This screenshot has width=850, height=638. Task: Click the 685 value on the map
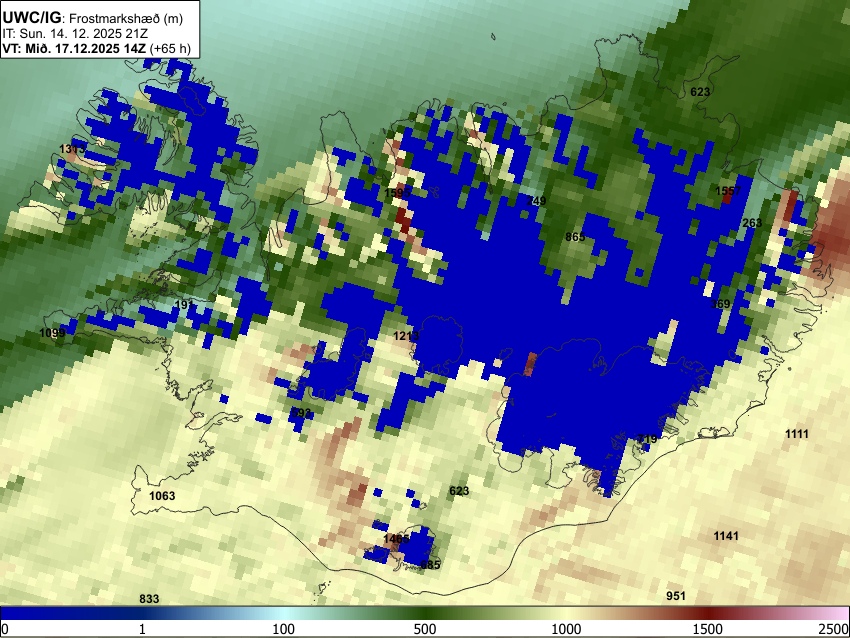[430, 565]
